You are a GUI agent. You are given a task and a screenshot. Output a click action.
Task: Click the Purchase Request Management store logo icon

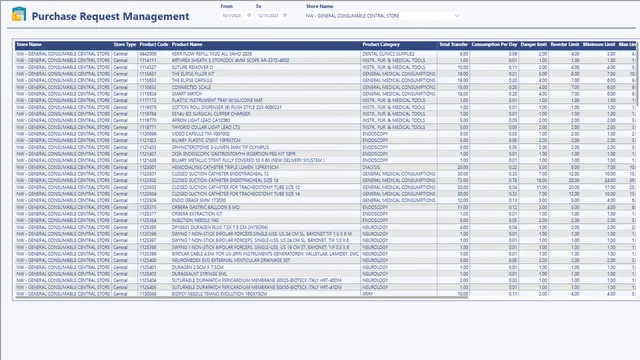(x=19, y=14)
